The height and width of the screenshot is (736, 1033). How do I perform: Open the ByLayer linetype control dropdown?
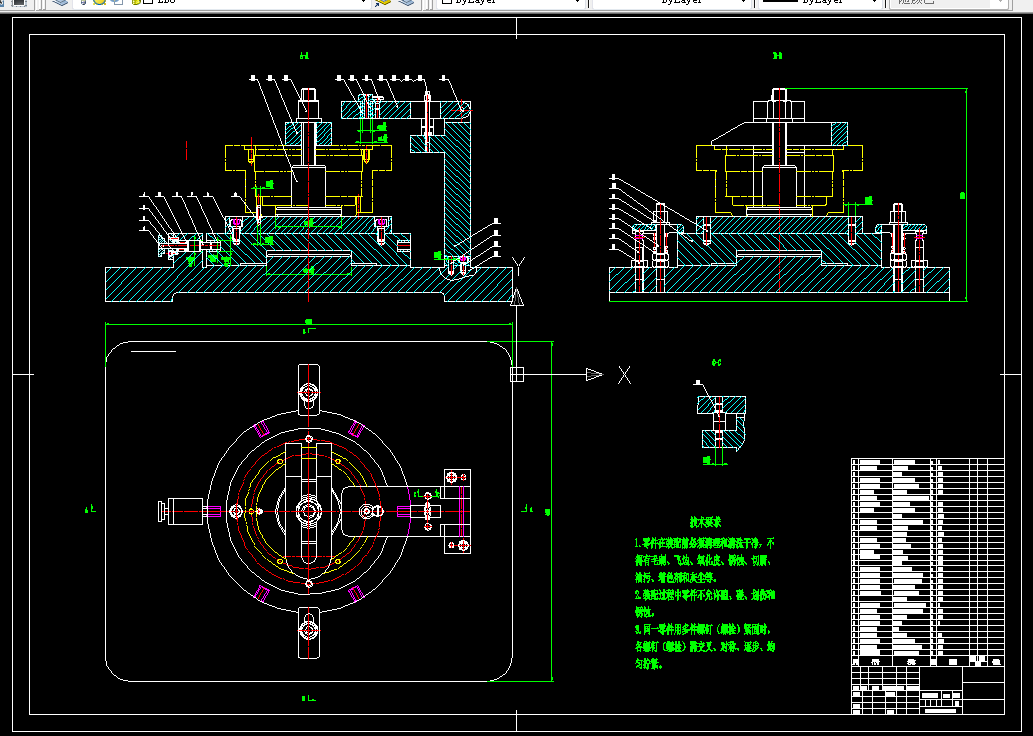pyautogui.click(x=671, y=2)
